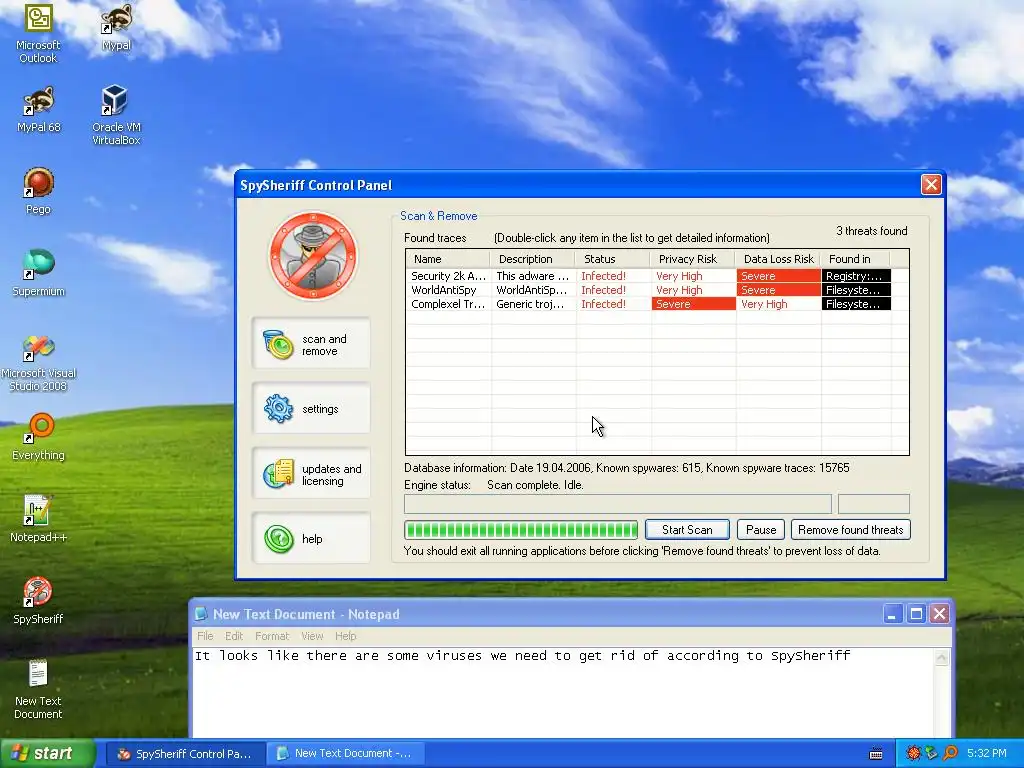Close the SpySheriff Control Panel window
The height and width of the screenshot is (768, 1024).
pyautogui.click(x=931, y=185)
